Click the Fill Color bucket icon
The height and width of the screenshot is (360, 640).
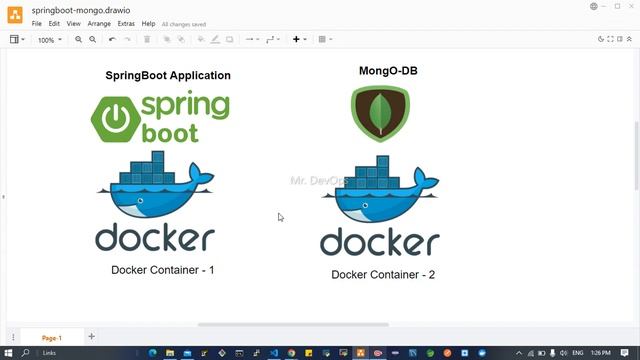pos(201,39)
